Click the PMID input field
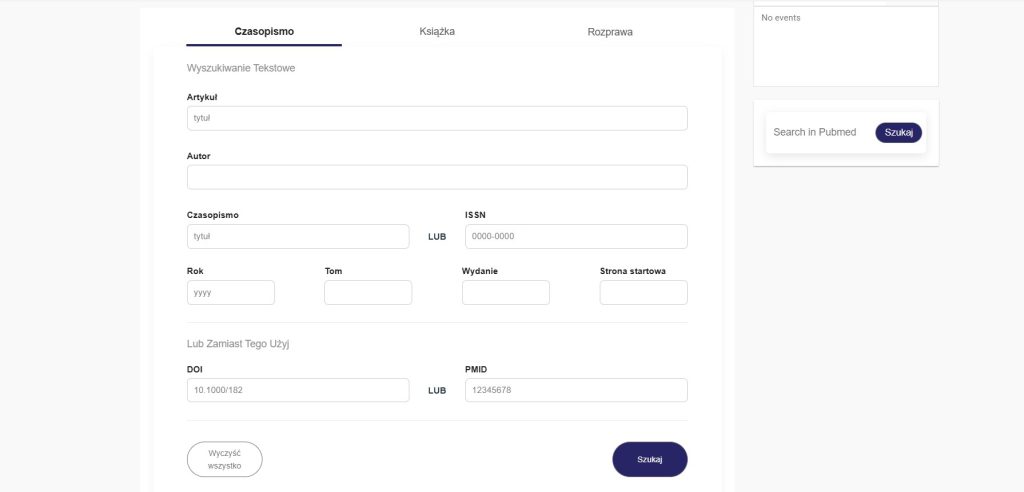This screenshot has height=492, width=1024. [576, 390]
